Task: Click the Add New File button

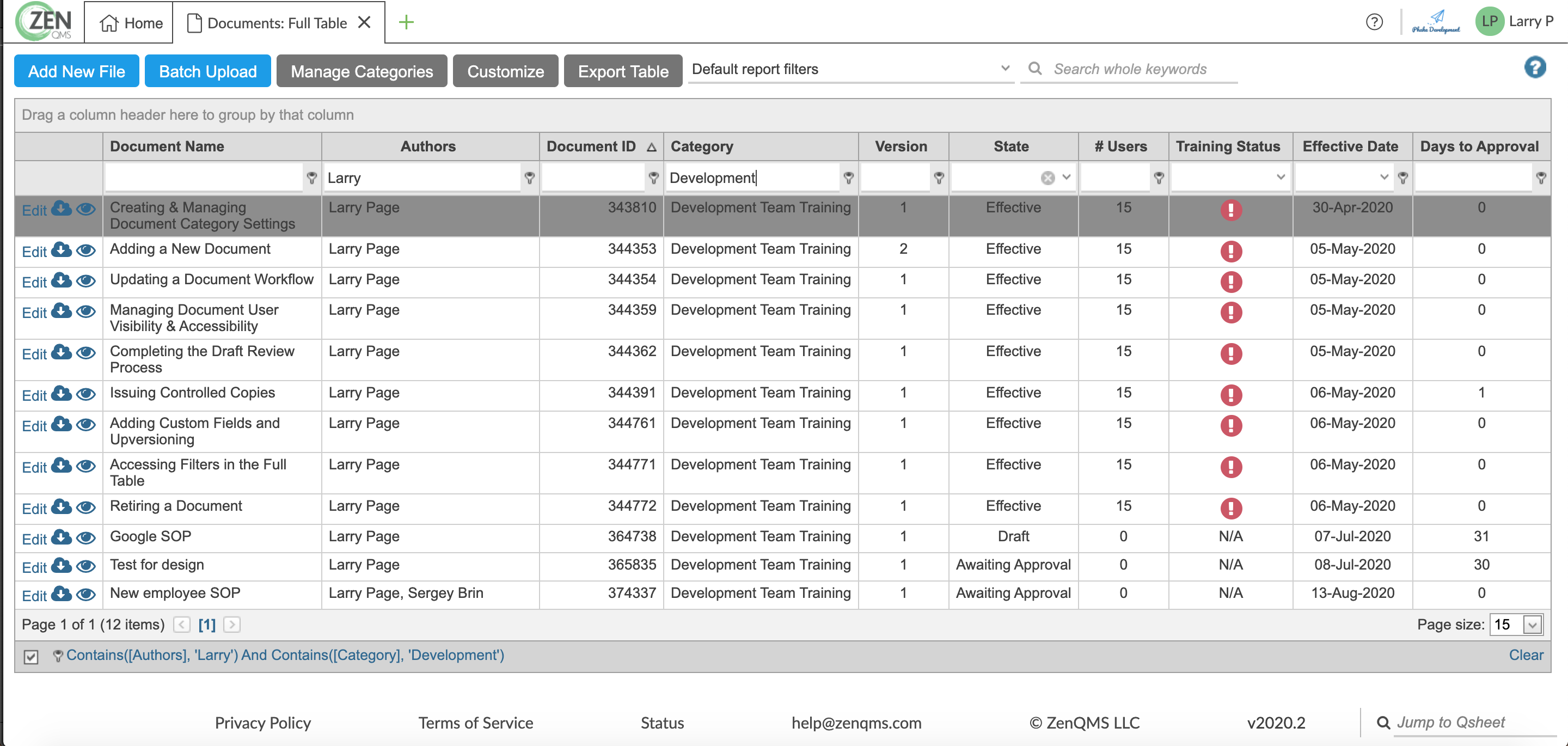Action: pyautogui.click(x=76, y=71)
